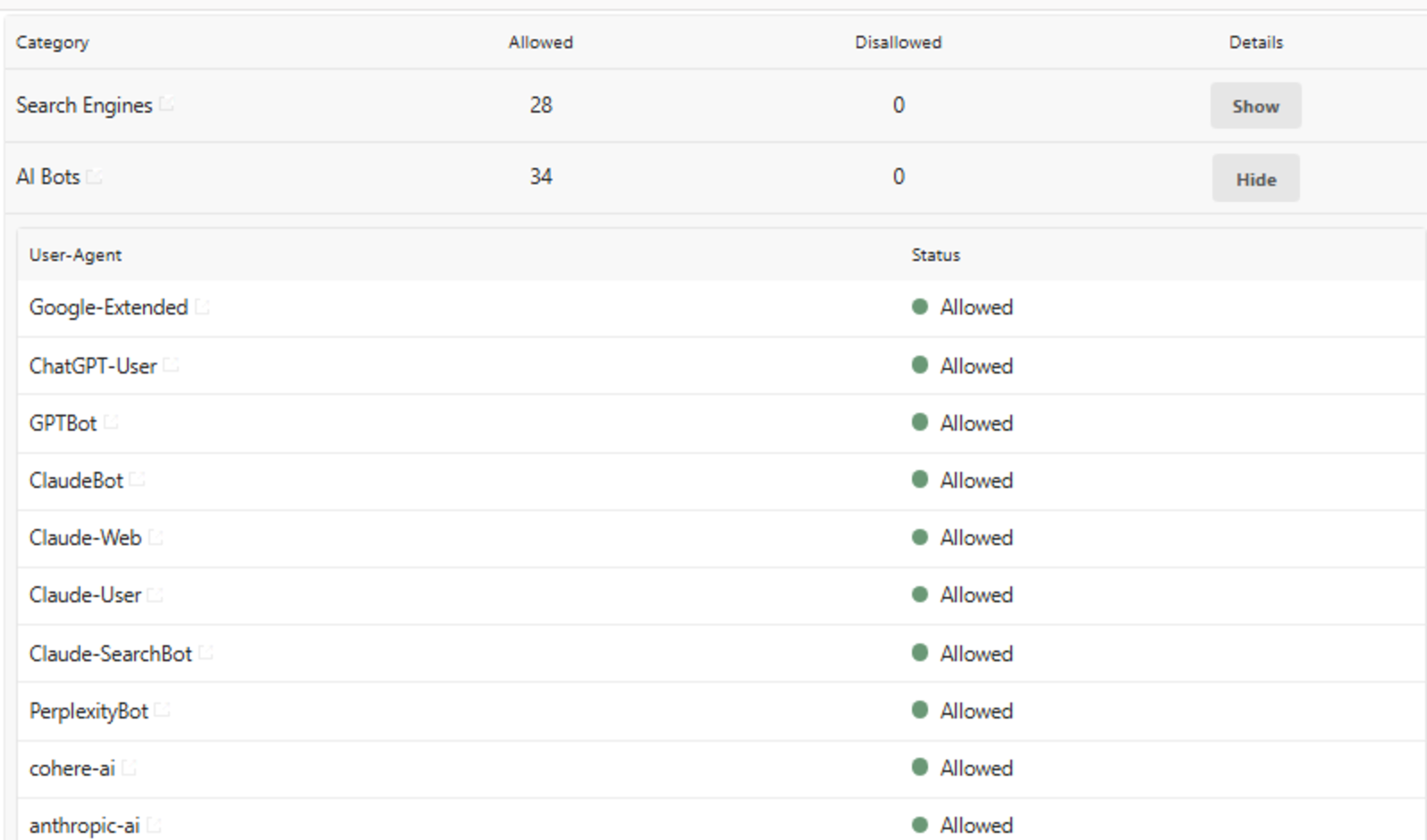Click cohere-ai user-agent name
Screen dimensions: 1427x840
pyautogui.click(x=72, y=768)
